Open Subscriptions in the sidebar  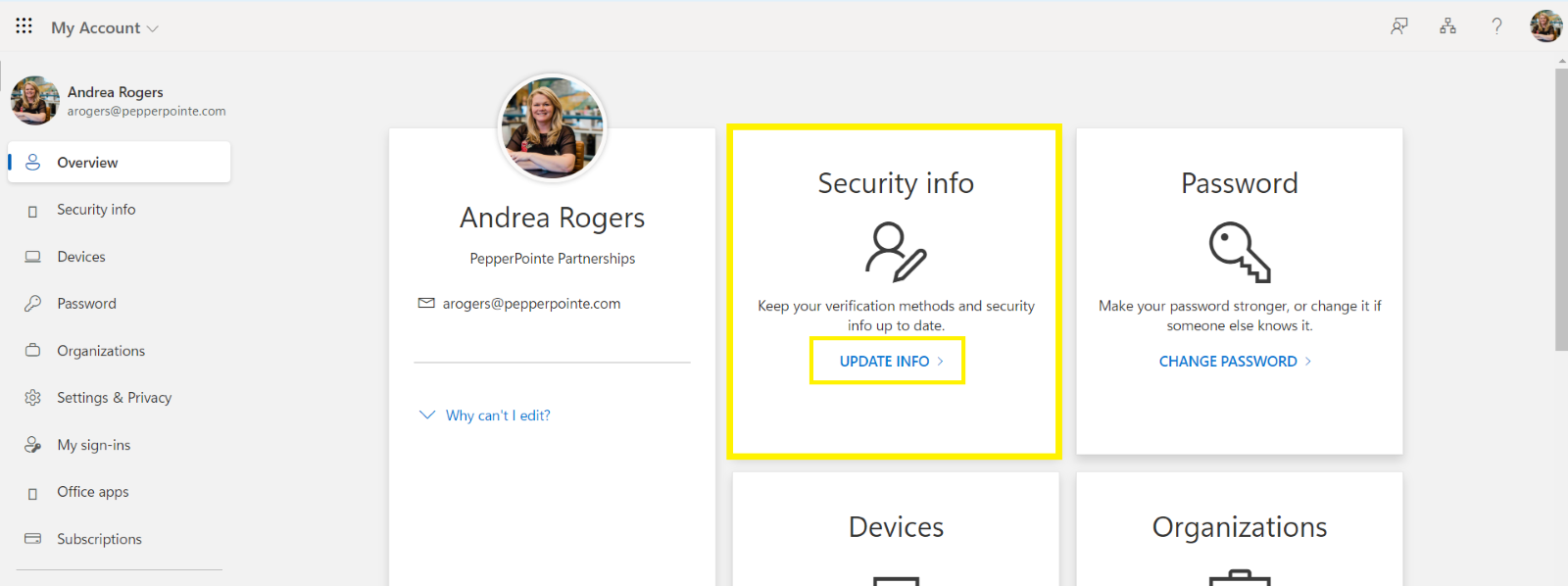tap(99, 539)
